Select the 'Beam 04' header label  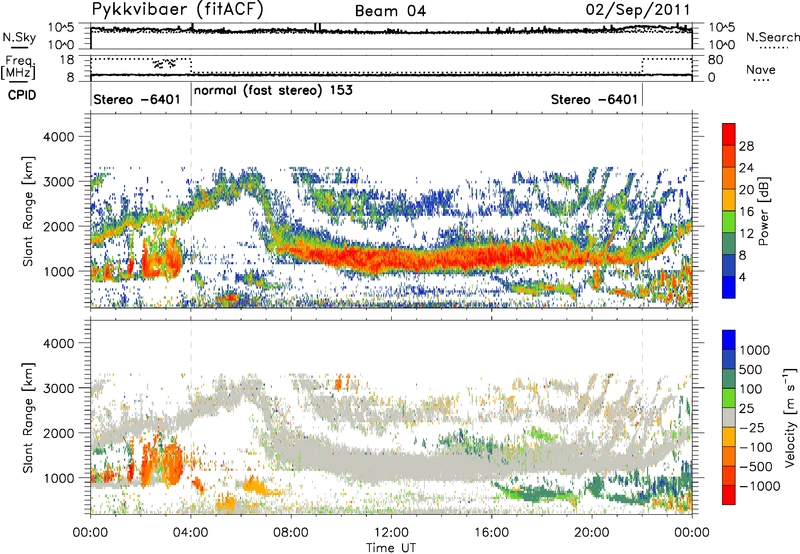390,11
